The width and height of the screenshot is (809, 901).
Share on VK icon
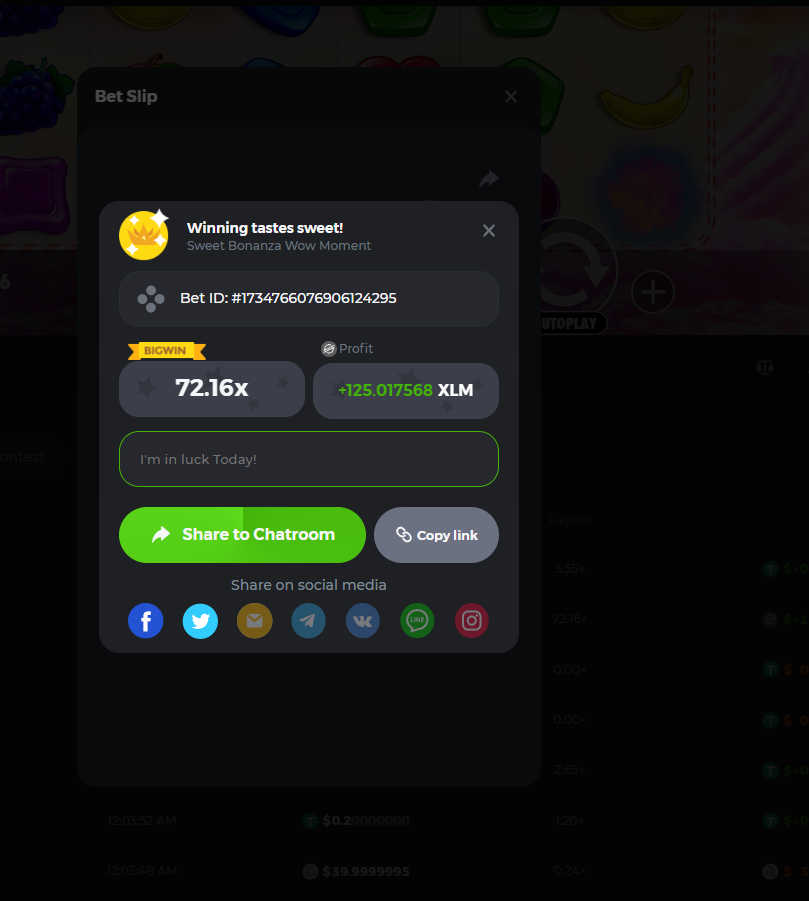[x=363, y=621]
